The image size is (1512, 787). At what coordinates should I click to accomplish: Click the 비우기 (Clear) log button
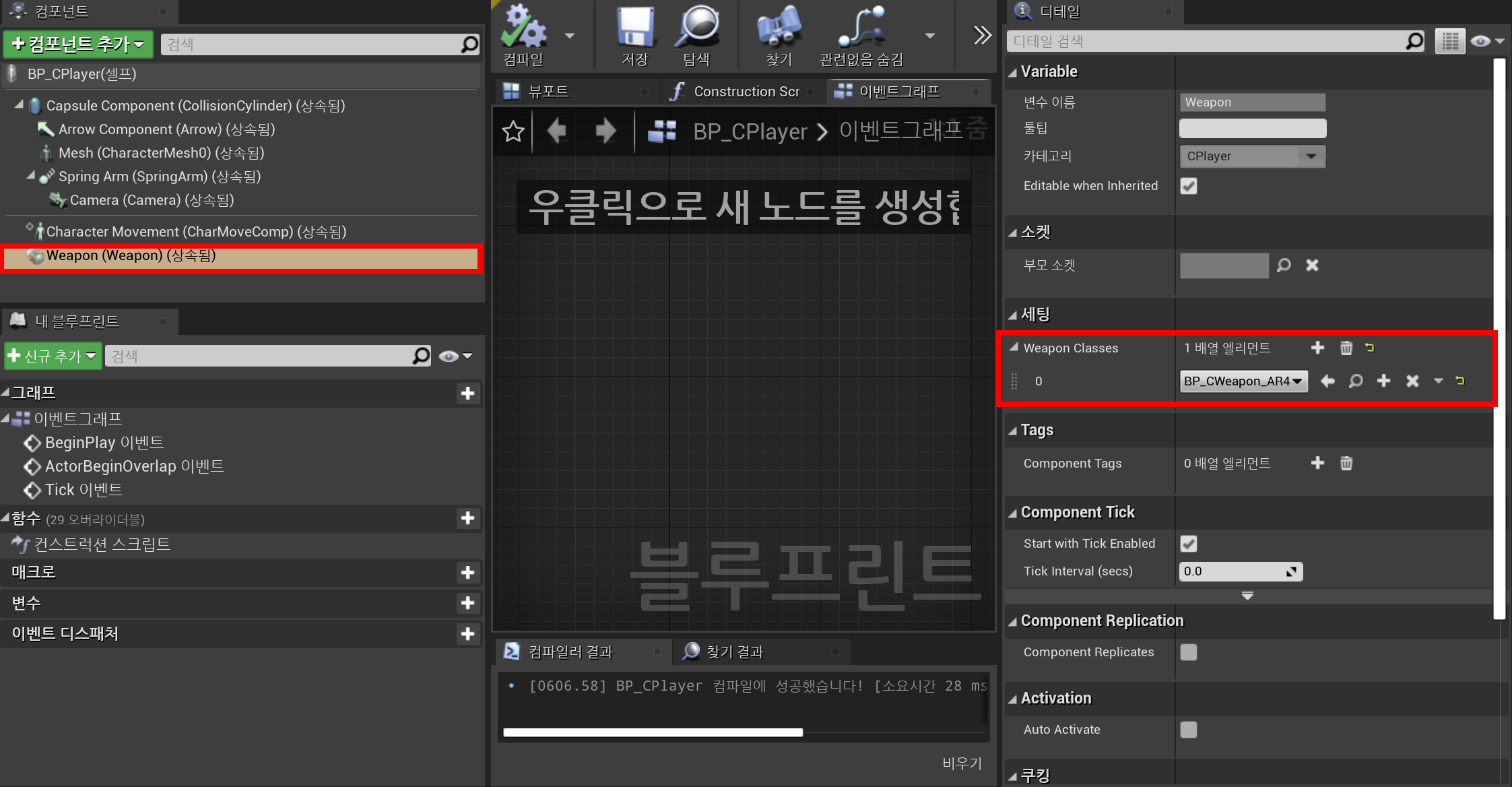[961, 763]
